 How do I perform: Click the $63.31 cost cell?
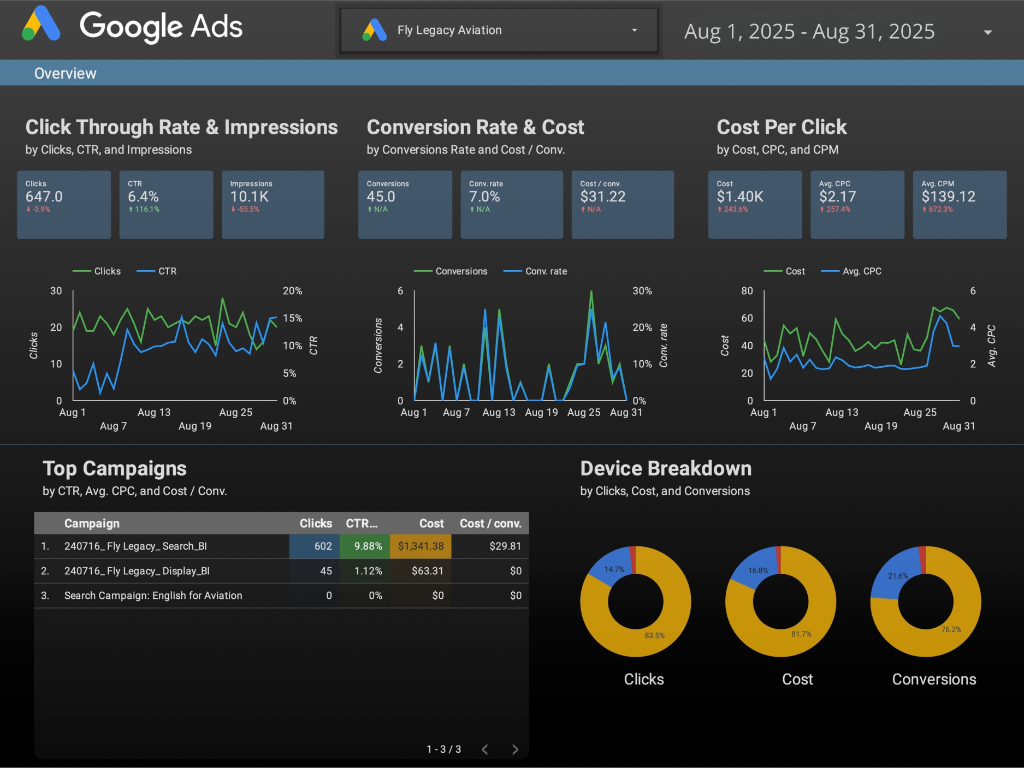[x=421, y=571]
